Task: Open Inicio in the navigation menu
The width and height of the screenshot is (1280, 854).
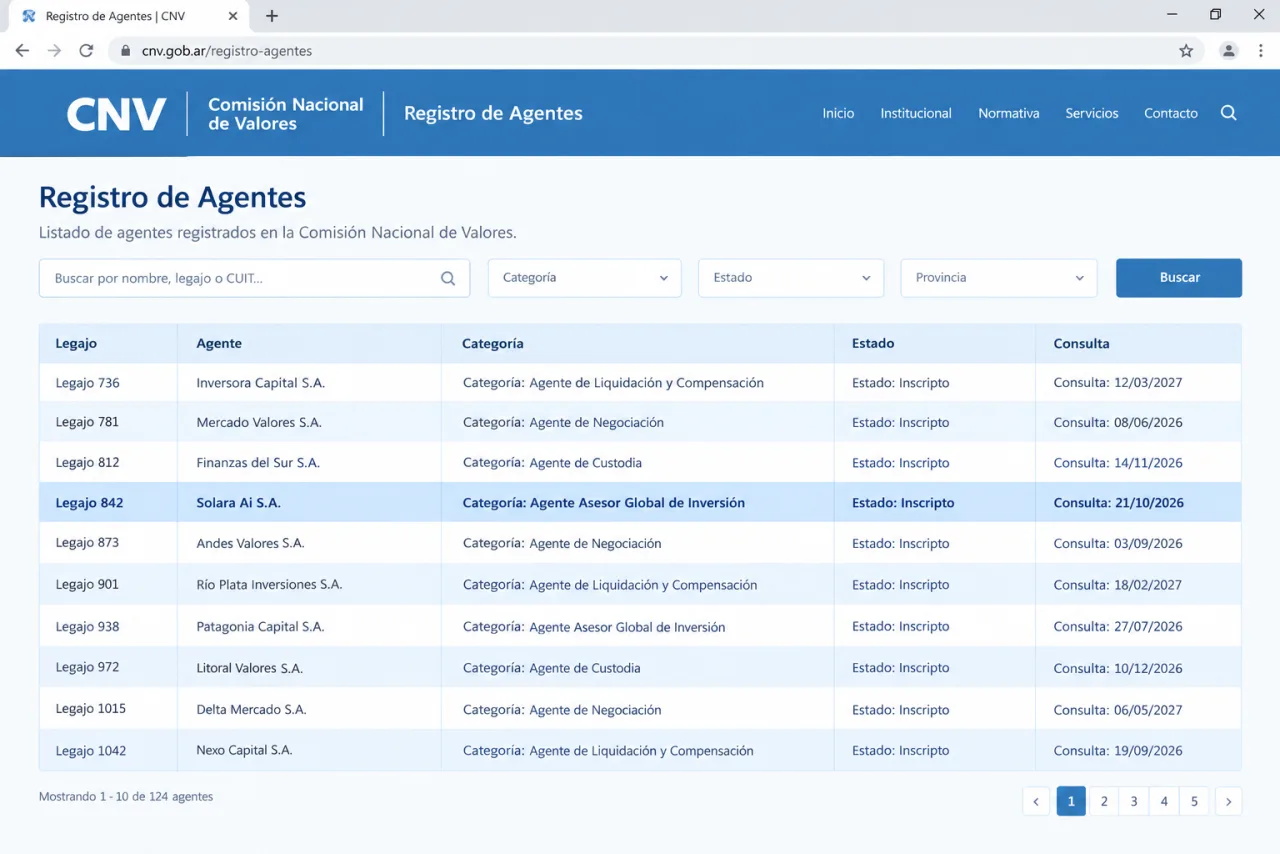Action: point(838,114)
